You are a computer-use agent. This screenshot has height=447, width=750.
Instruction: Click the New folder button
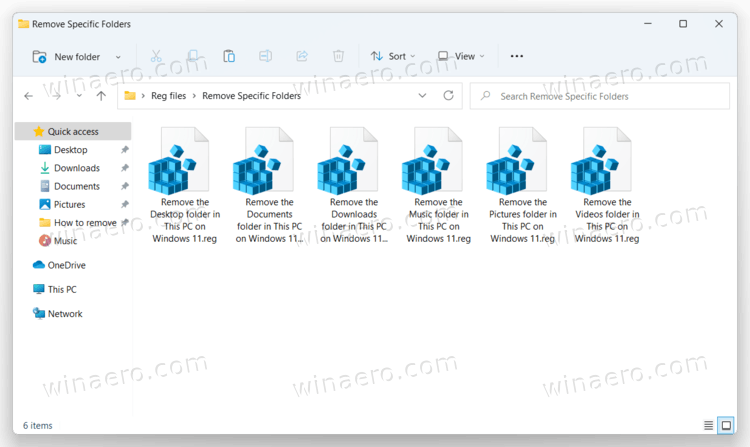click(67, 57)
